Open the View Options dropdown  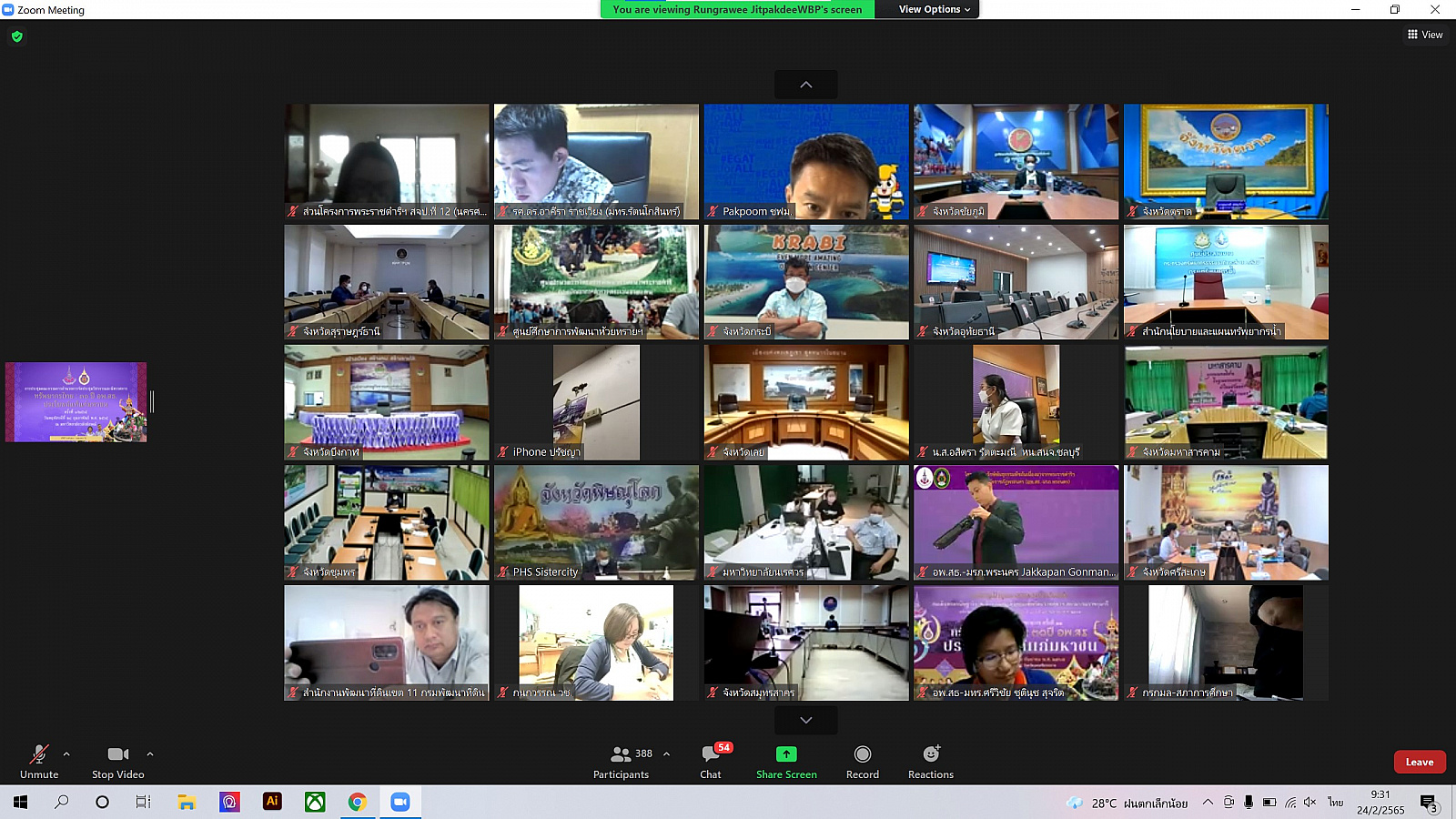934,9
